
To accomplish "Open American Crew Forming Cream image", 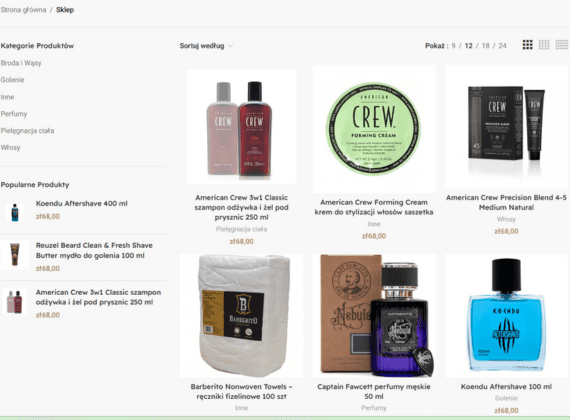I will [374, 129].
